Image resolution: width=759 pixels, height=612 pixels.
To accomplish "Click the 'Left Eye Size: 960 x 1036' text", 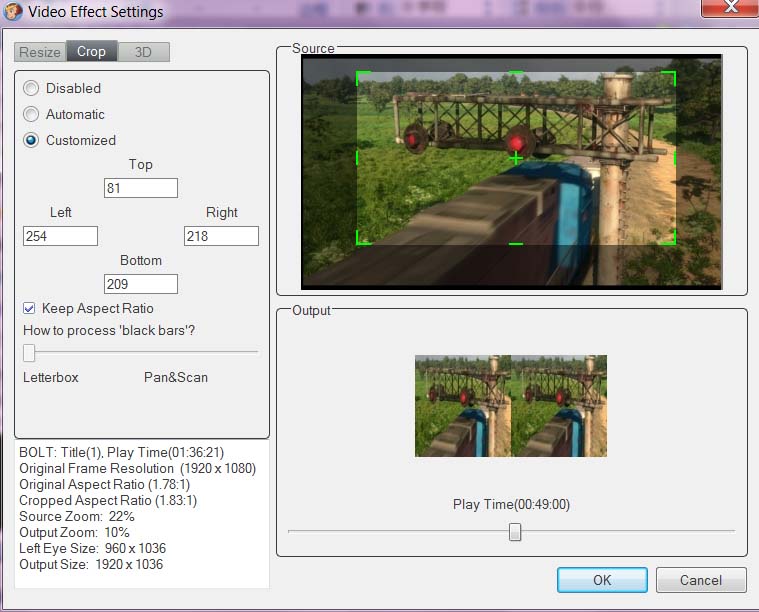I will [x=92, y=548].
